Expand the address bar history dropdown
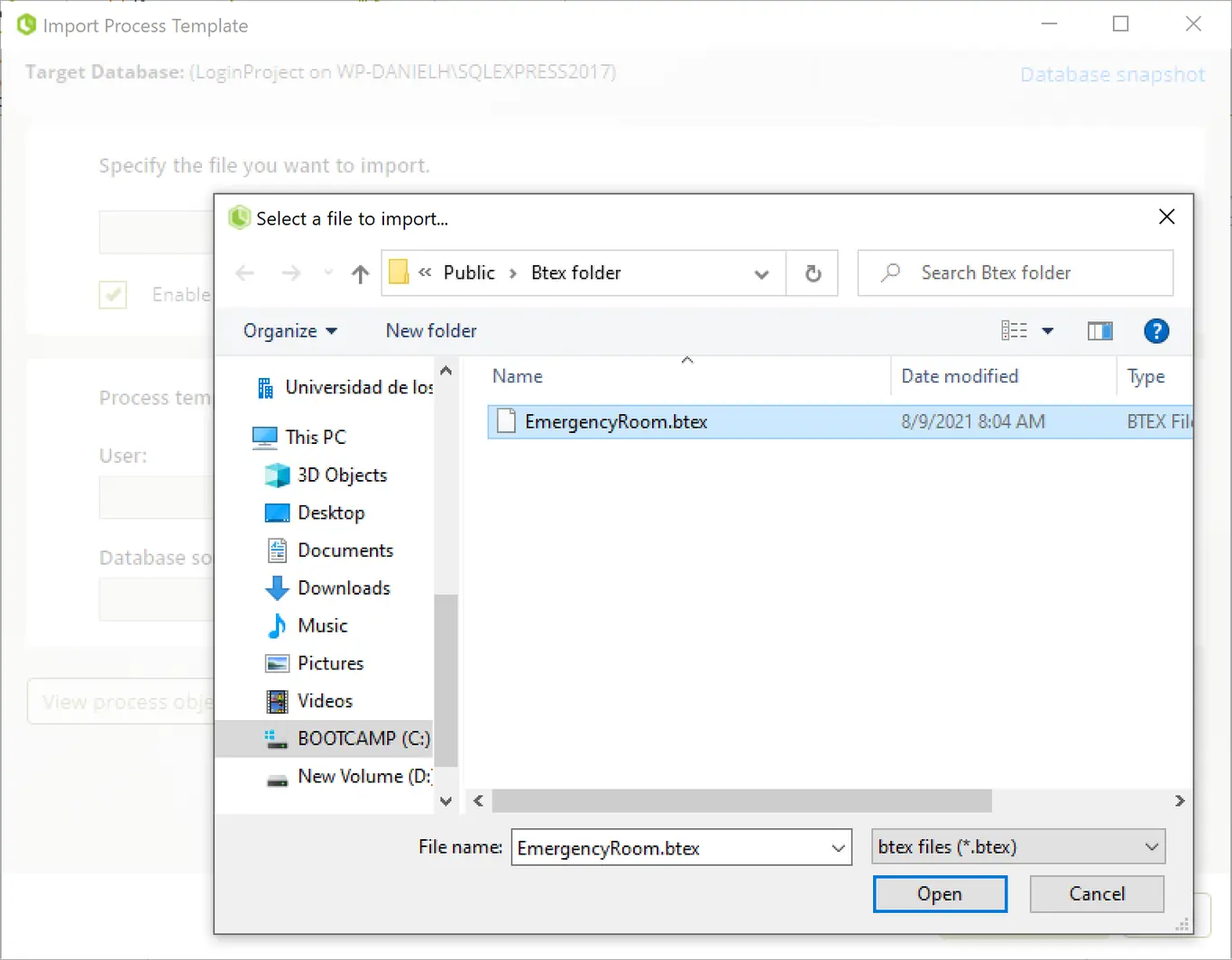Image resolution: width=1232 pixels, height=960 pixels. coord(761,274)
